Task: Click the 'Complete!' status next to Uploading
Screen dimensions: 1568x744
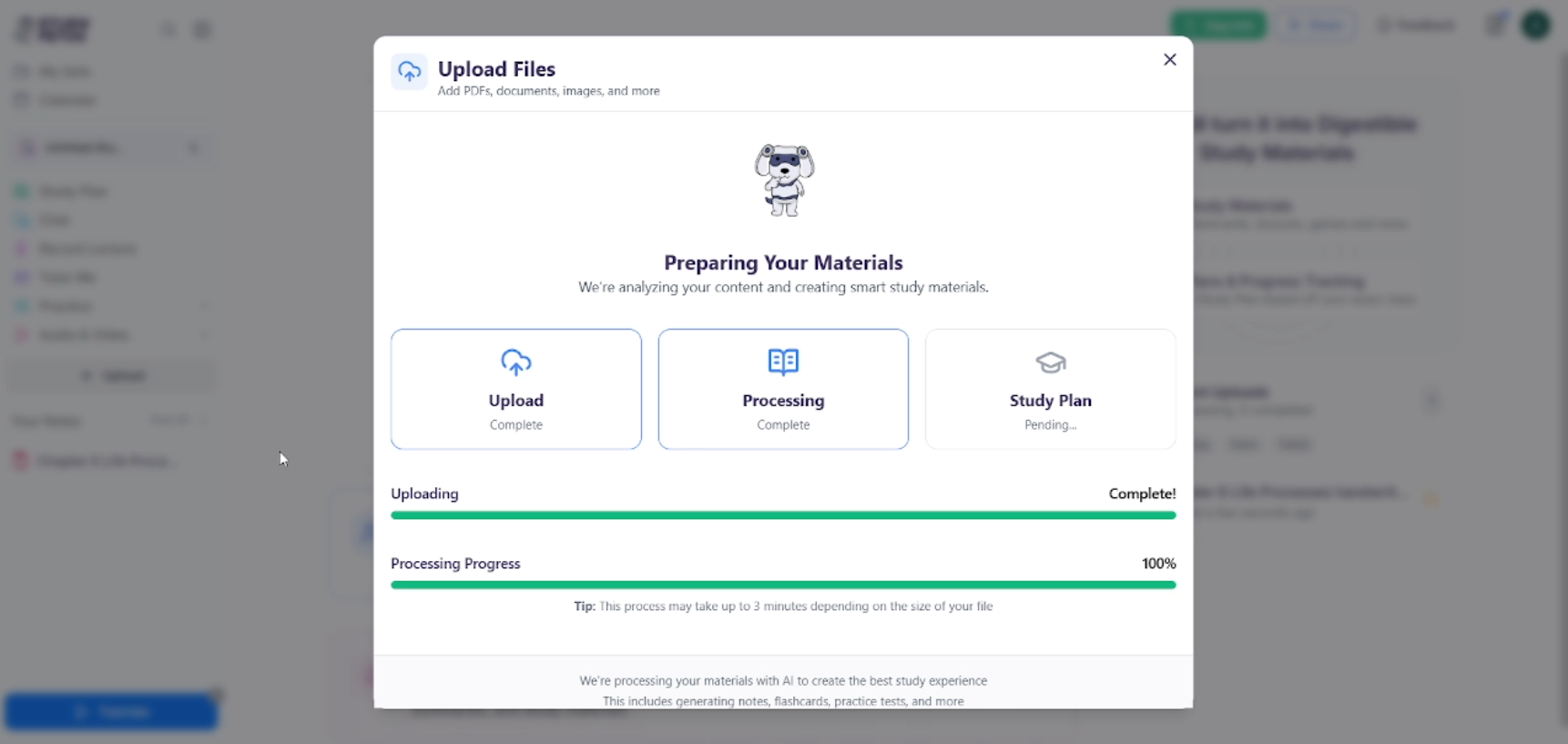Action: point(1142,494)
